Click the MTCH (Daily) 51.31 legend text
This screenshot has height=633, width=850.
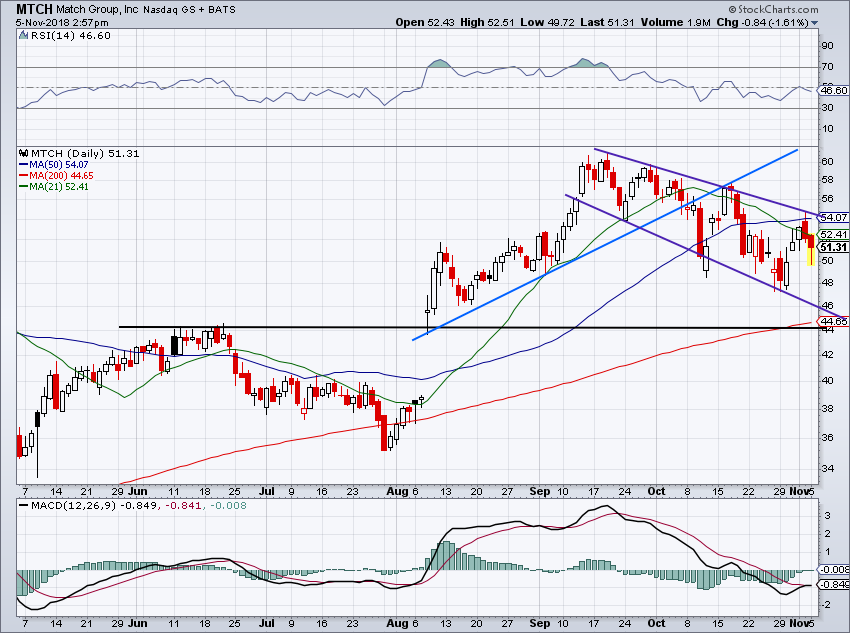(85, 153)
